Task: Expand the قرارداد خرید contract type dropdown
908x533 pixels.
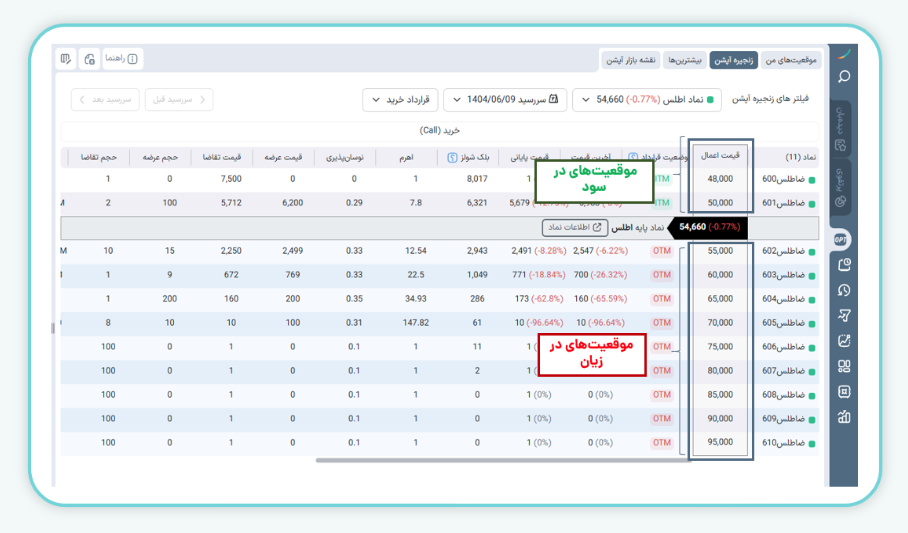Action: (400, 100)
